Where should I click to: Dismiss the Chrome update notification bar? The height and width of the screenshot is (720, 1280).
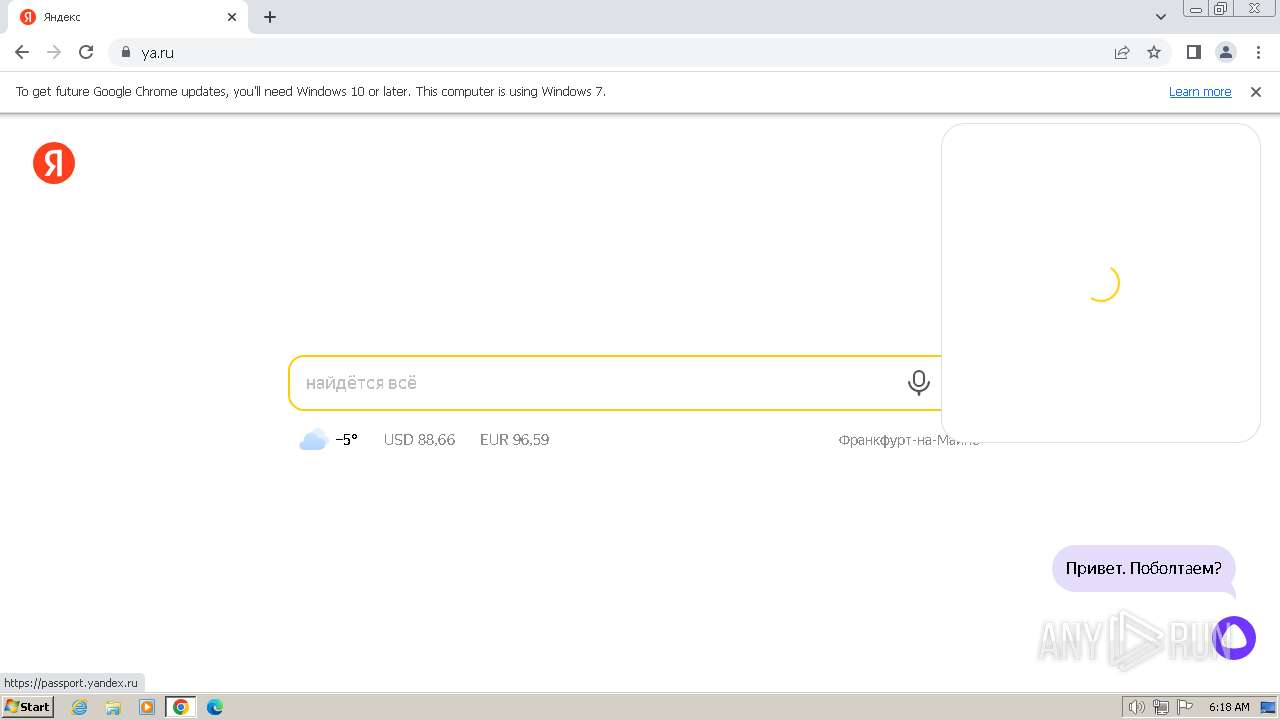1256,92
